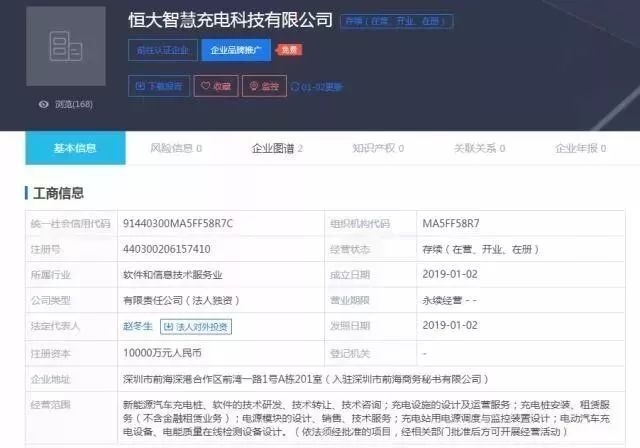Click the legal representative link 赵冬生

[x=138, y=326]
